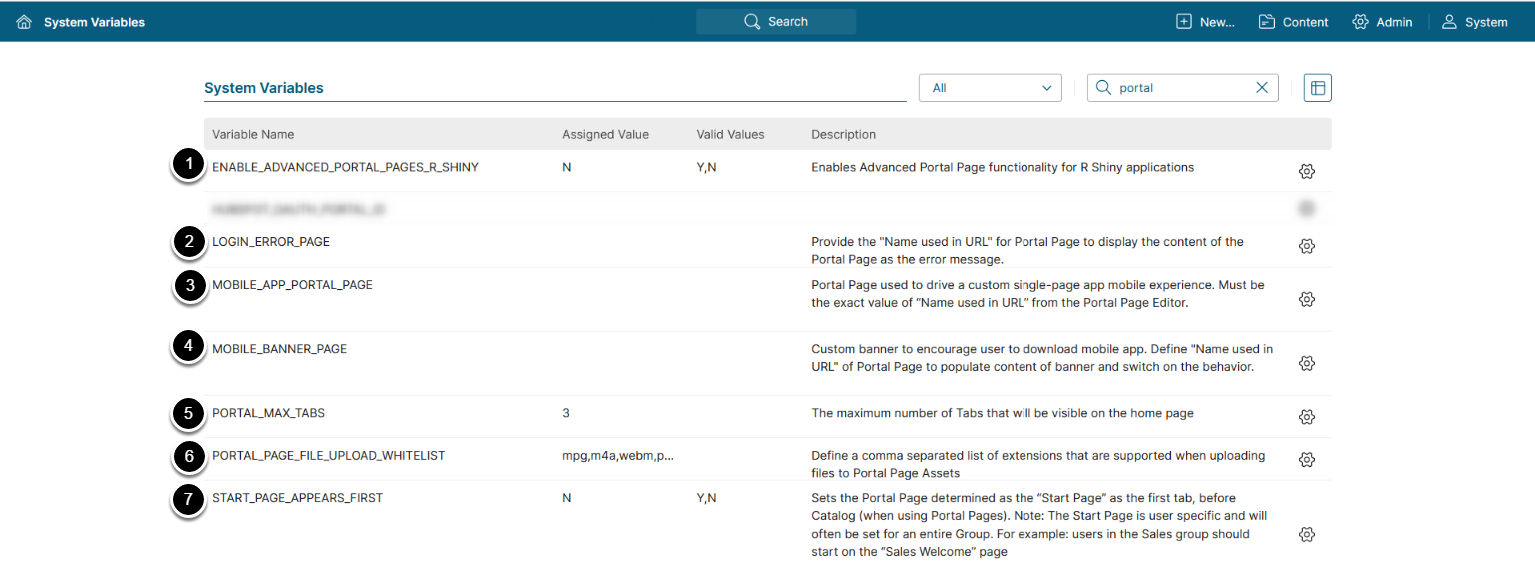1535x579 pixels.
Task: Open the Admin menu
Action: 1382,22
